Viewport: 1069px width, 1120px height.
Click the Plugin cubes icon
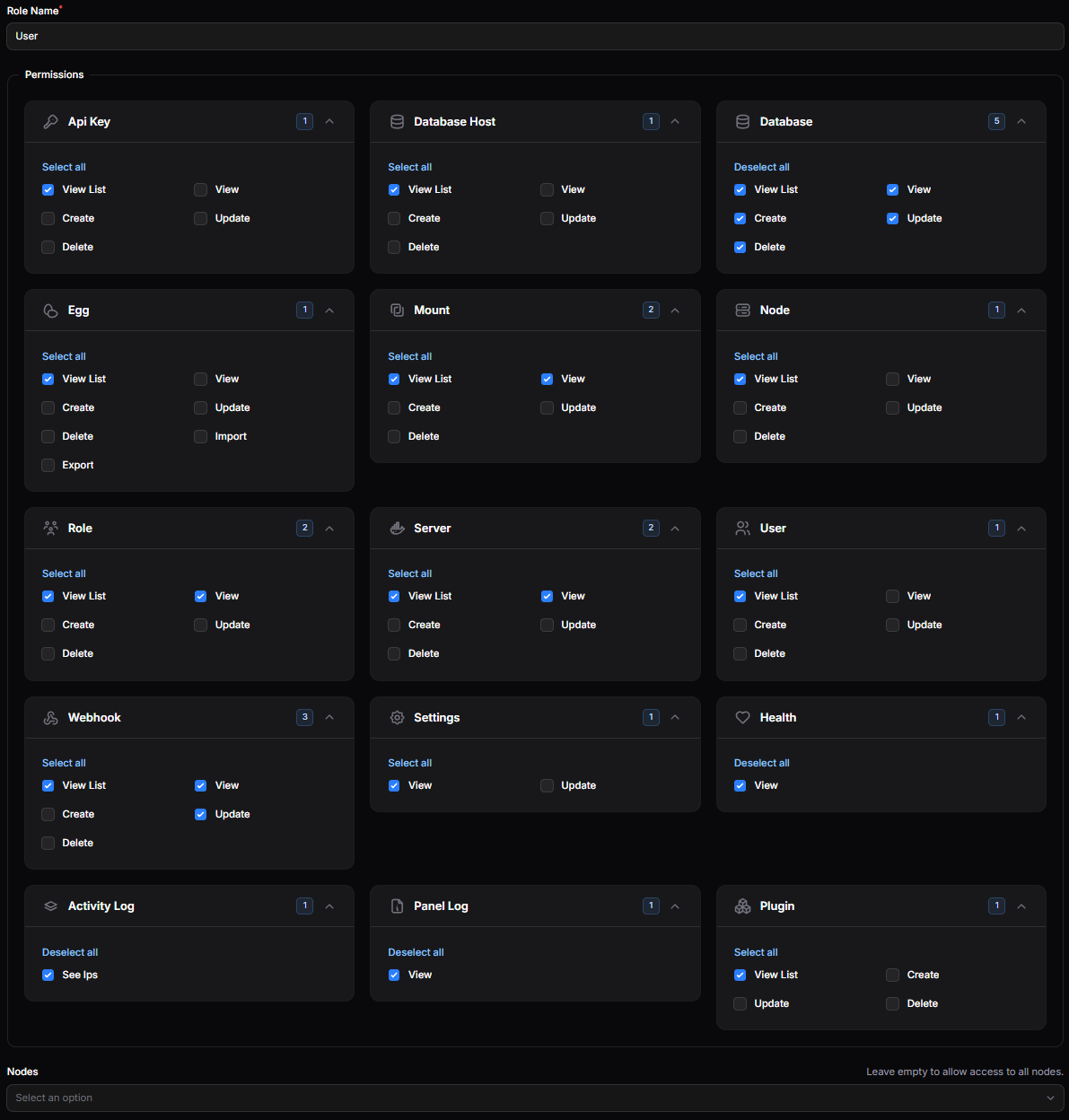742,906
